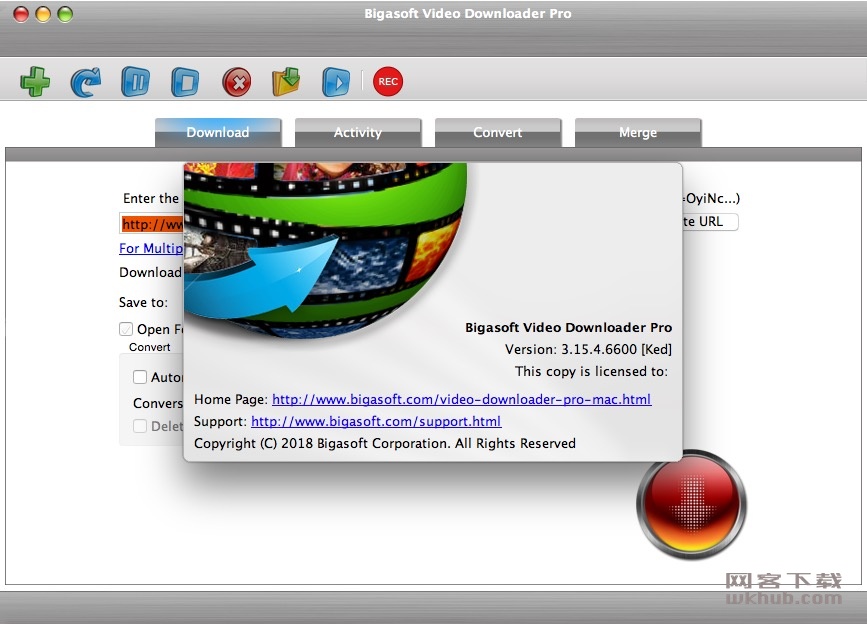Toggle the Delete original checkbox
This screenshot has width=867, height=624.
tap(140, 426)
